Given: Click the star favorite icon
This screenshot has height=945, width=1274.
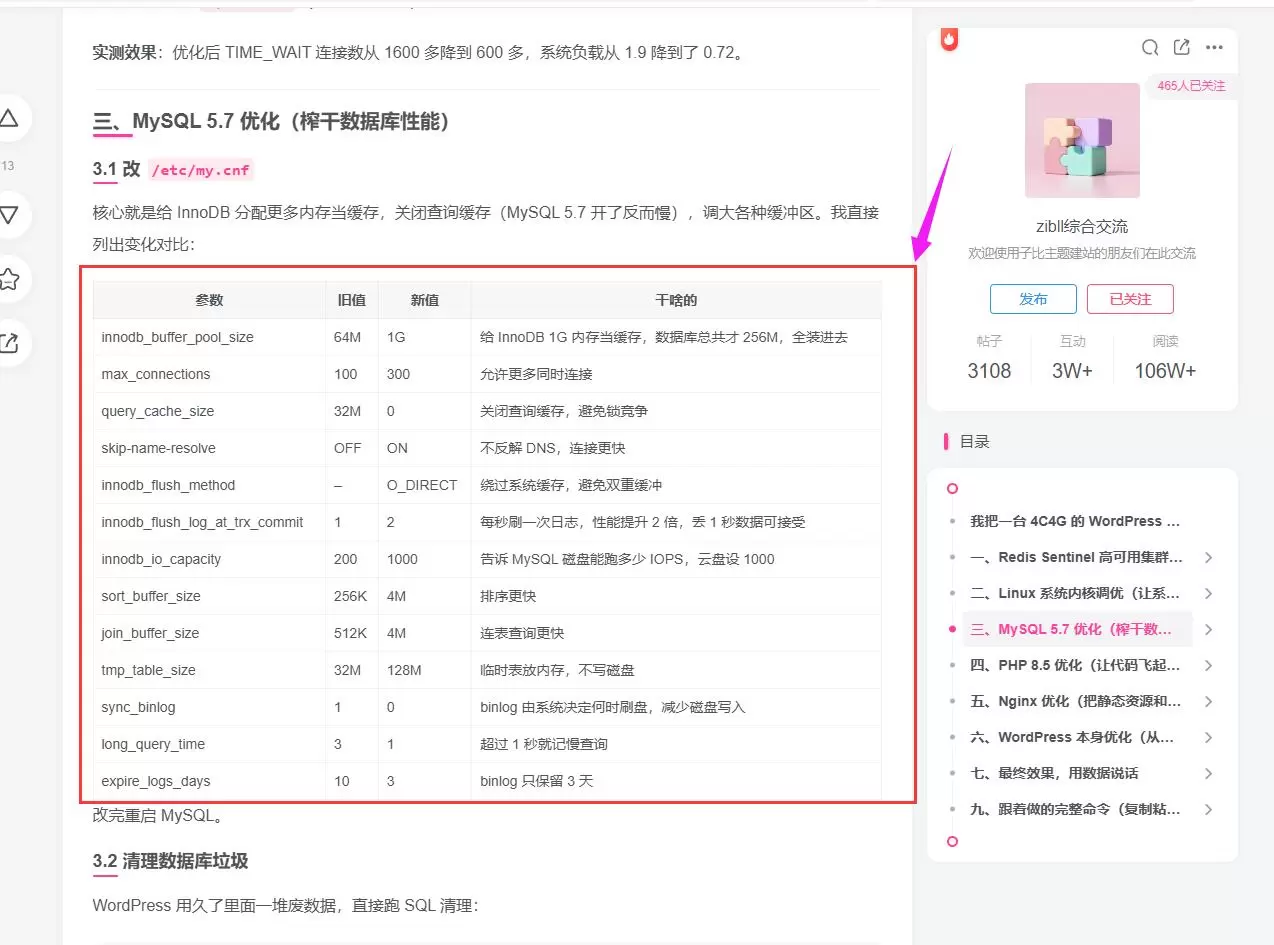Looking at the screenshot, I should (x=8, y=279).
